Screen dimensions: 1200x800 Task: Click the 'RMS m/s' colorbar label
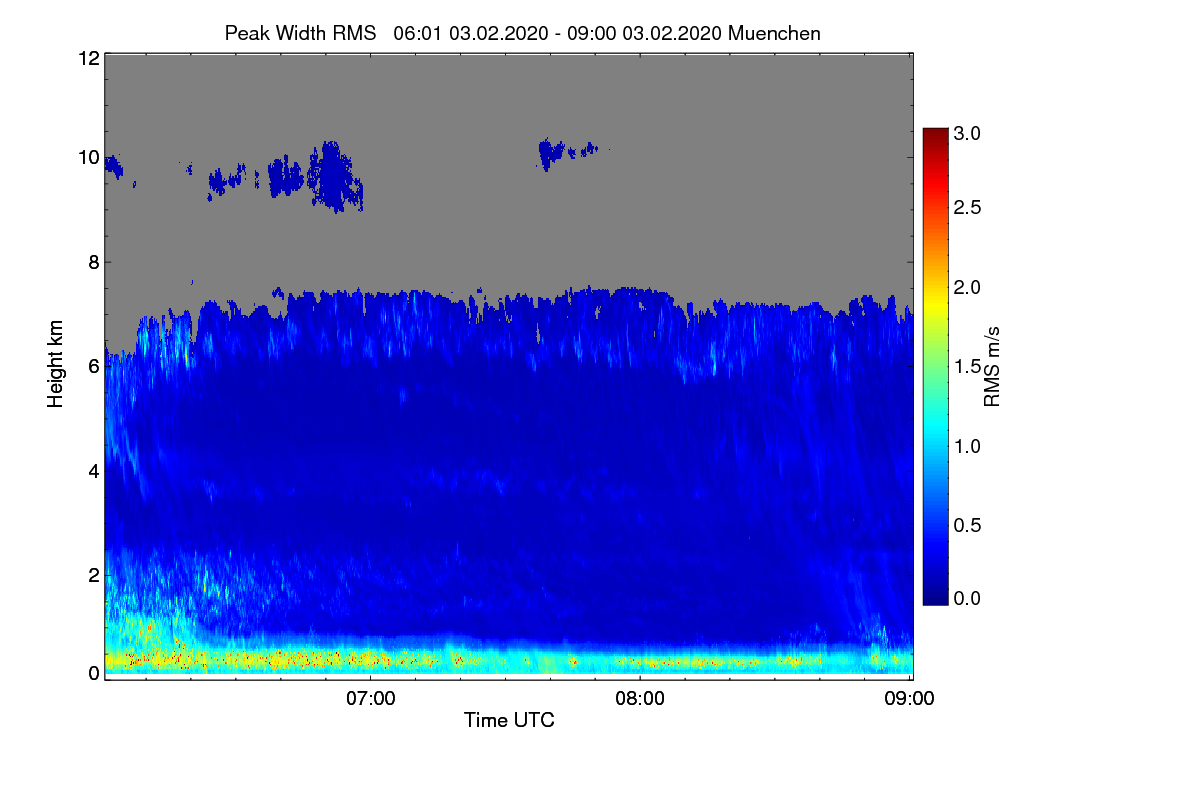tap(992, 365)
